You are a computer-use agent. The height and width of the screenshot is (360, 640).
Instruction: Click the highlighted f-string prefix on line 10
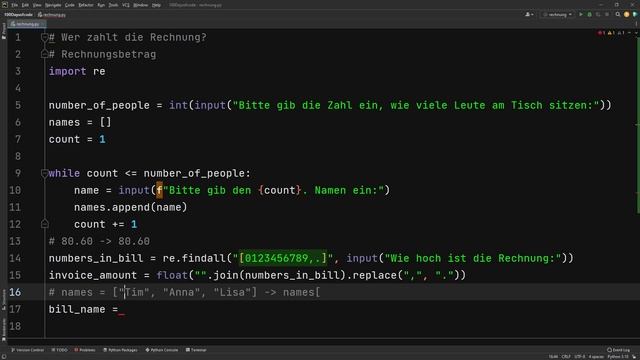point(159,190)
